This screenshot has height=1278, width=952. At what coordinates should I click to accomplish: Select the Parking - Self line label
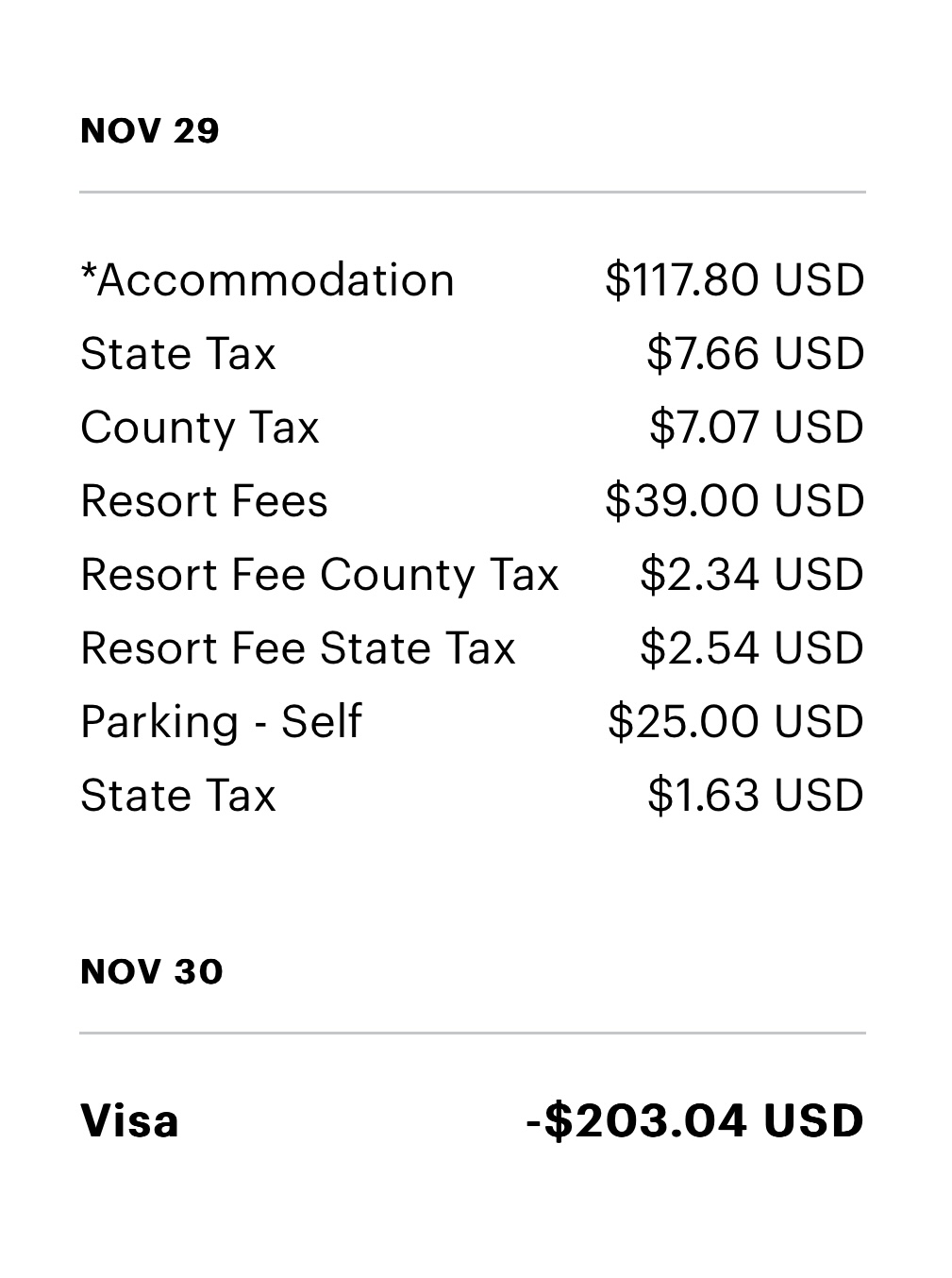[221, 722]
